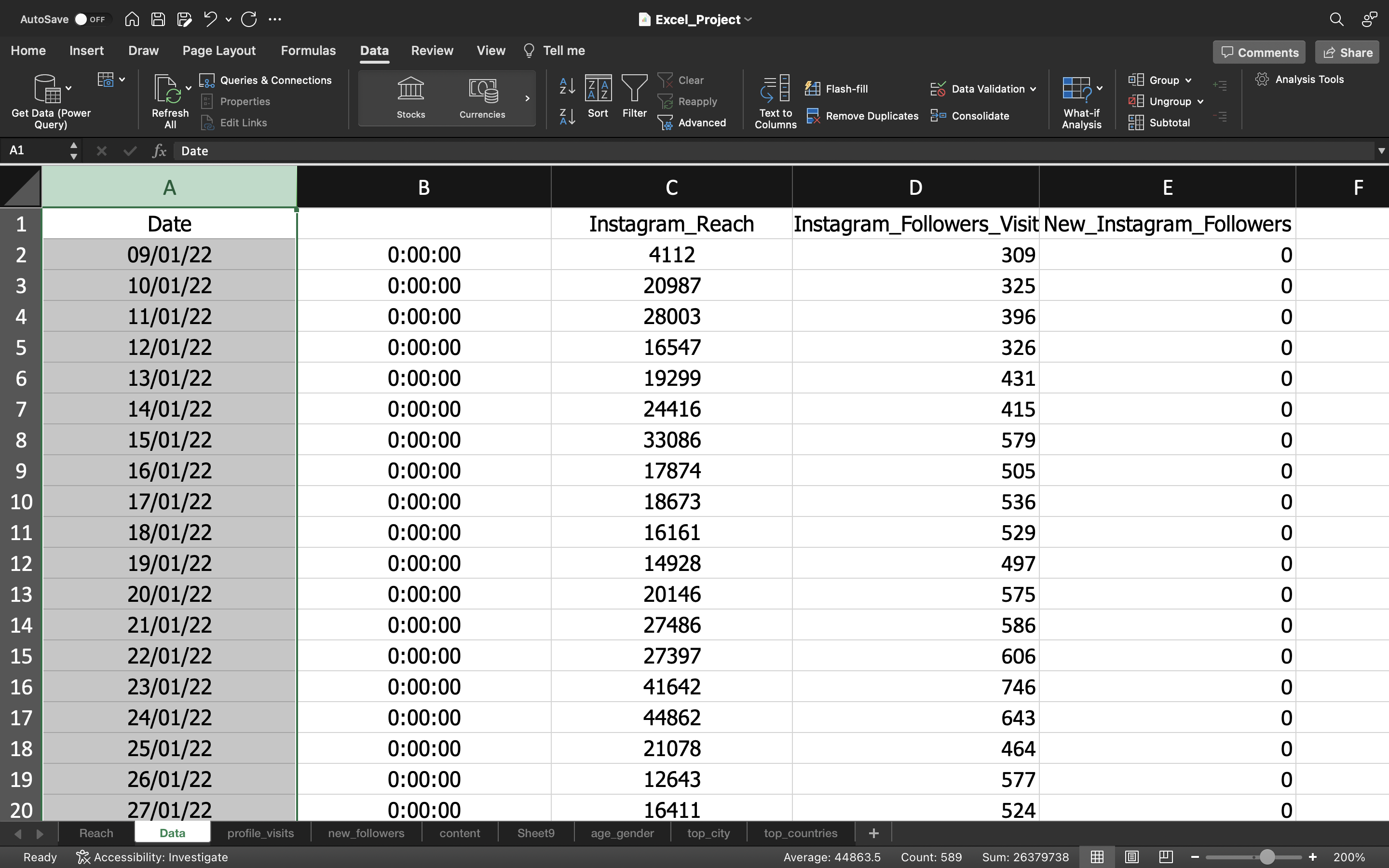Click the Advanced filter option
This screenshot has height=868, width=1389.
692,123
